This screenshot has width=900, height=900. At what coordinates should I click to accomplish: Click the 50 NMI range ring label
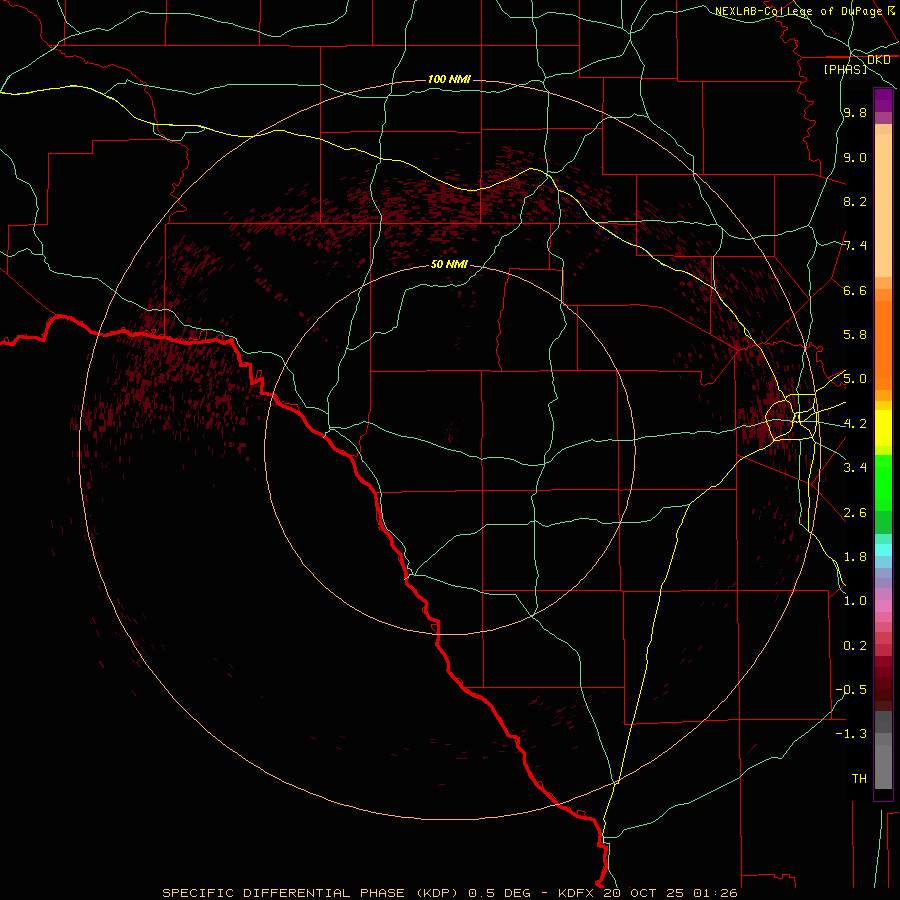click(449, 264)
